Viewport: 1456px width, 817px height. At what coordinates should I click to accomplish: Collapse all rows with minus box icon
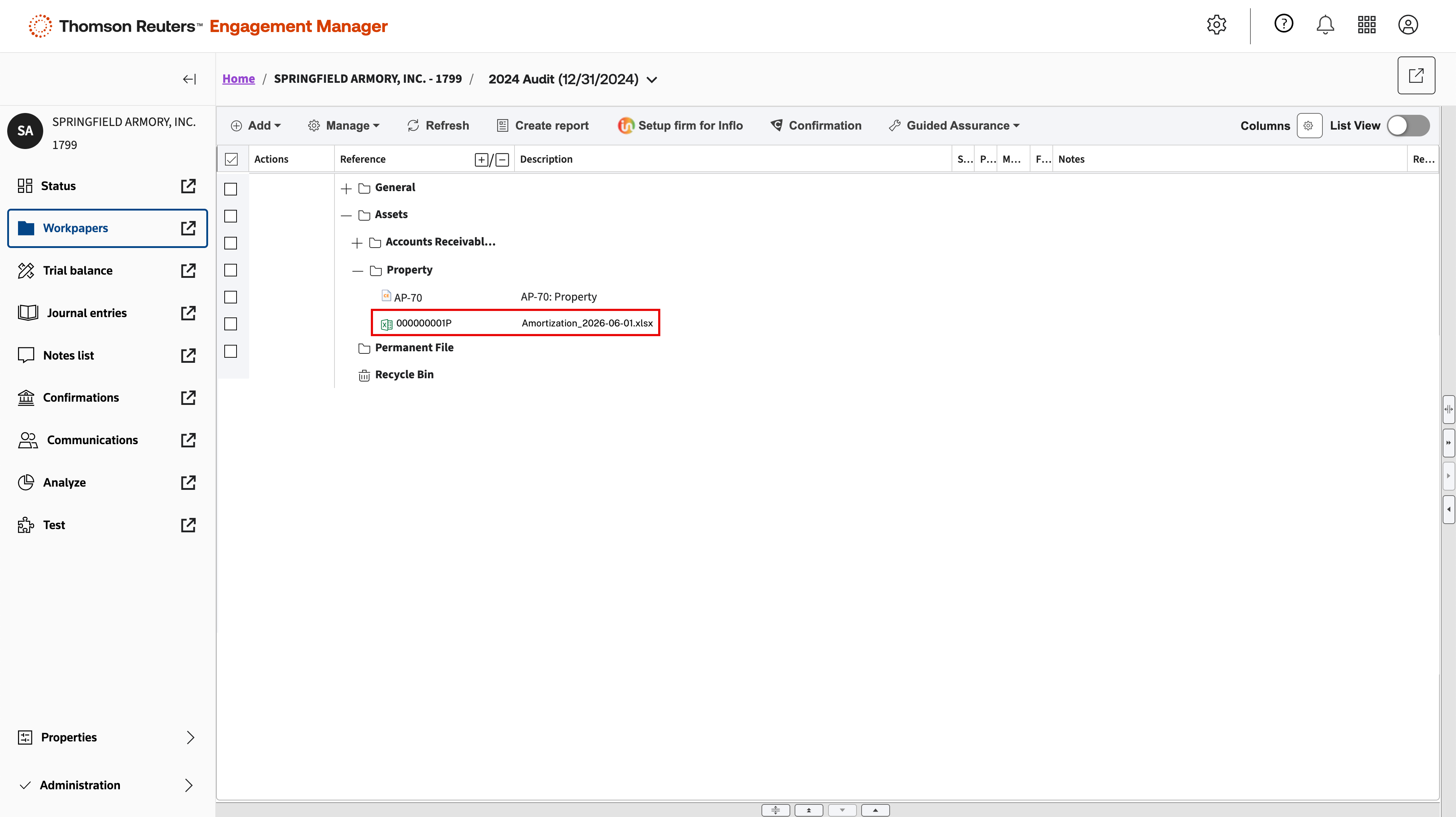click(x=503, y=160)
